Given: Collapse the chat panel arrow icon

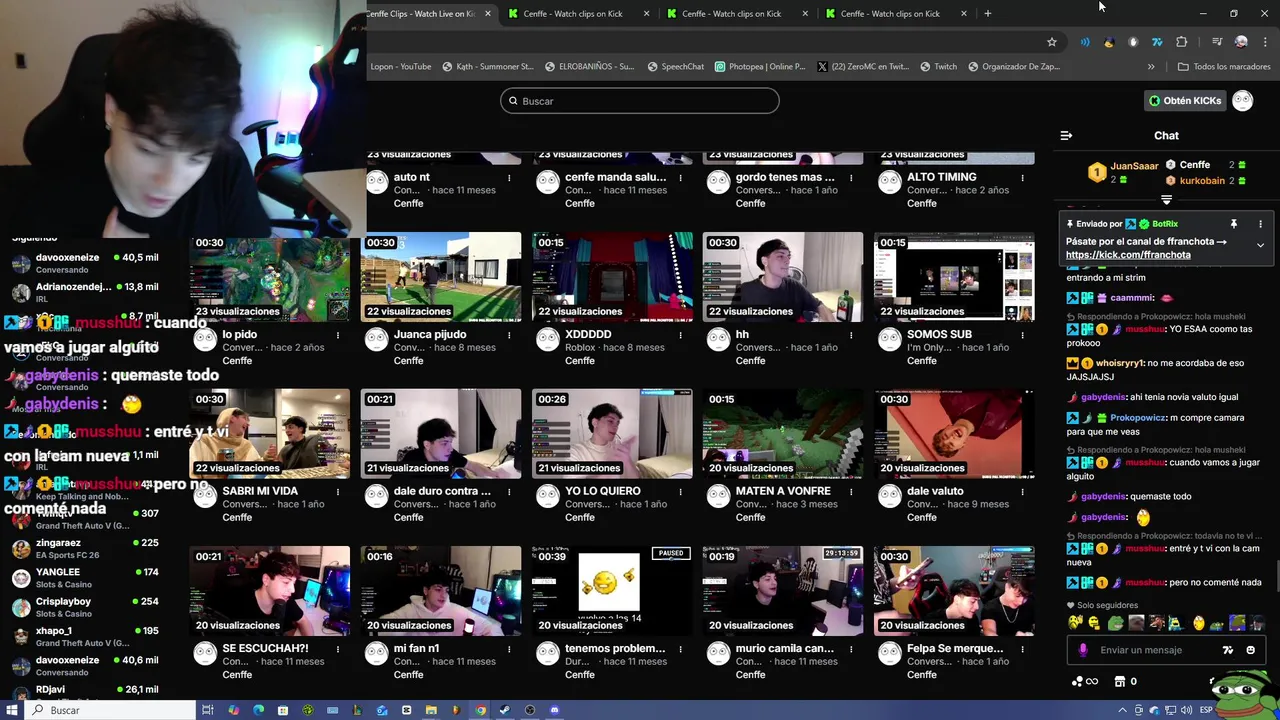Looking at the screenshot, I should [x=1066, y=135].
